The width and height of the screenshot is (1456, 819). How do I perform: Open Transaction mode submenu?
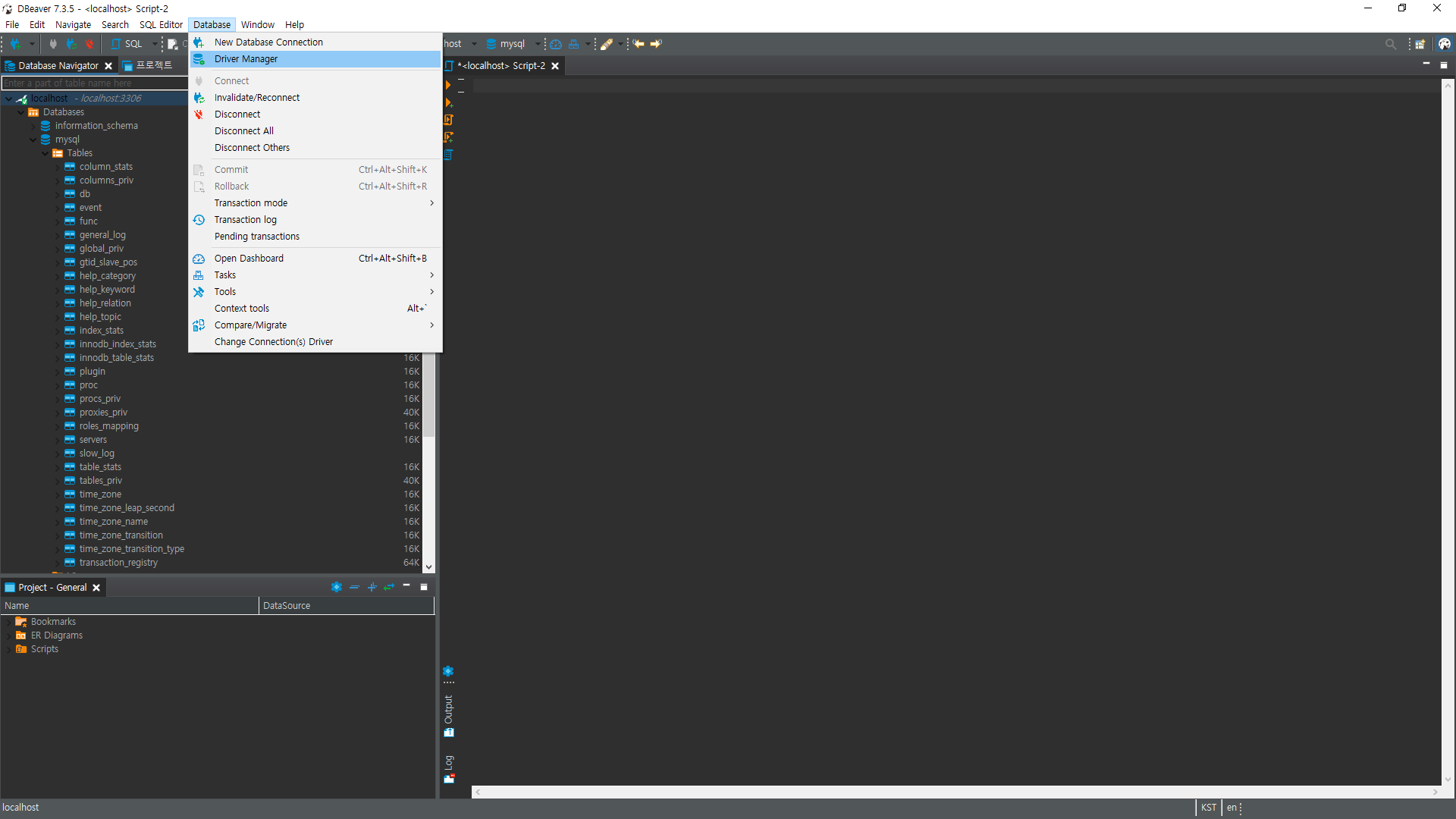(250, 203)
